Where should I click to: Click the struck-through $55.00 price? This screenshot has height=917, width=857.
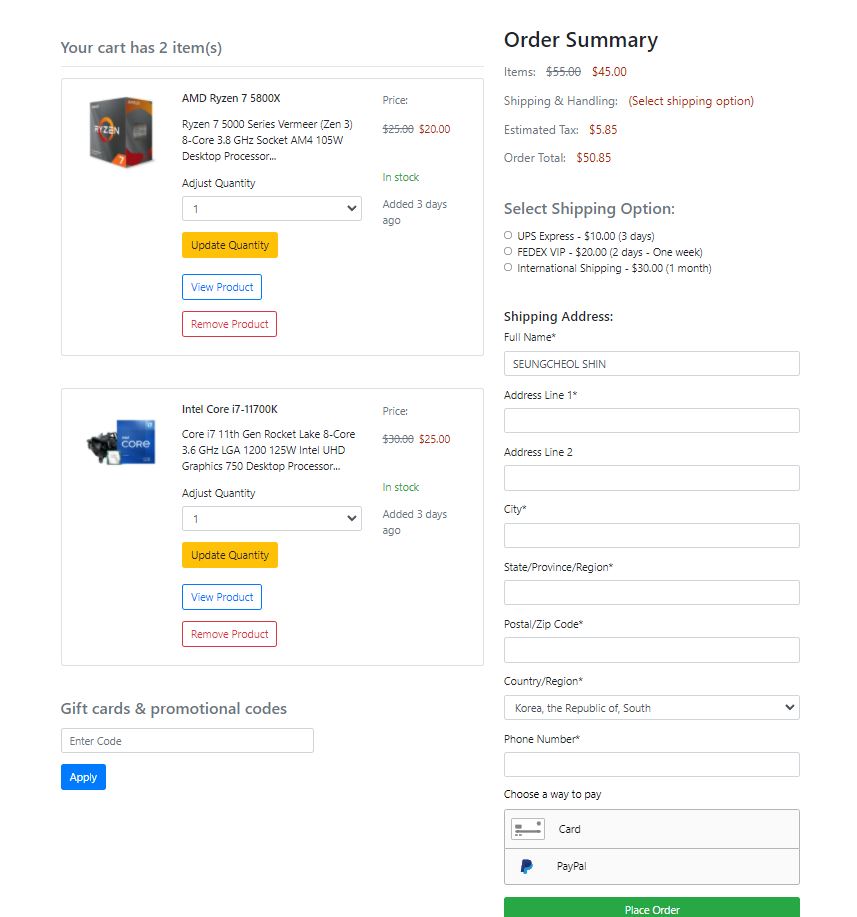[563, 71]
